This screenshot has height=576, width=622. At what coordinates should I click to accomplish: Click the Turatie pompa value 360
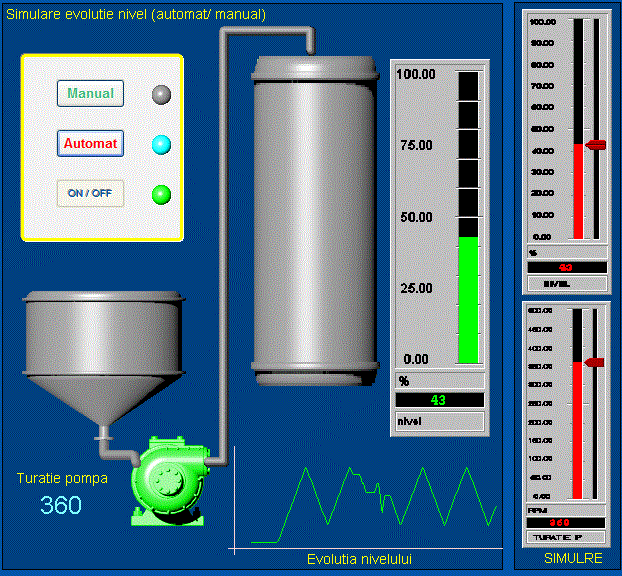[61, 506]
